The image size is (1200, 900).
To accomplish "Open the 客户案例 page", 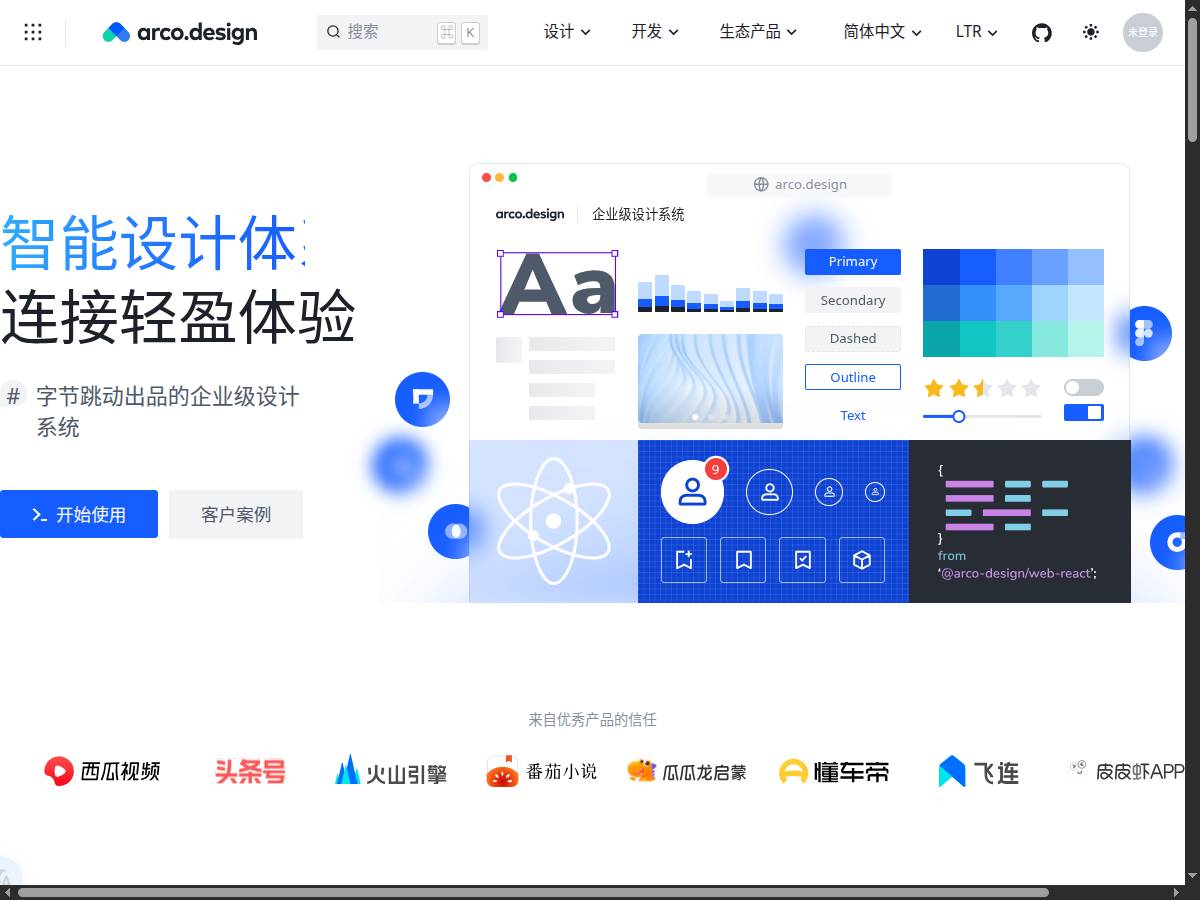I will coord(235,514).
